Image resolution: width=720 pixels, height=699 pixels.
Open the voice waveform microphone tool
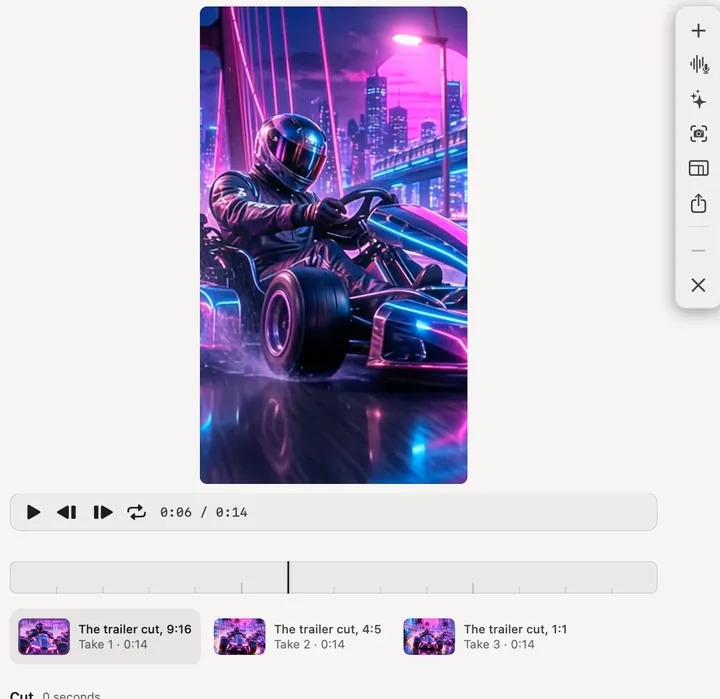[699, 65]
